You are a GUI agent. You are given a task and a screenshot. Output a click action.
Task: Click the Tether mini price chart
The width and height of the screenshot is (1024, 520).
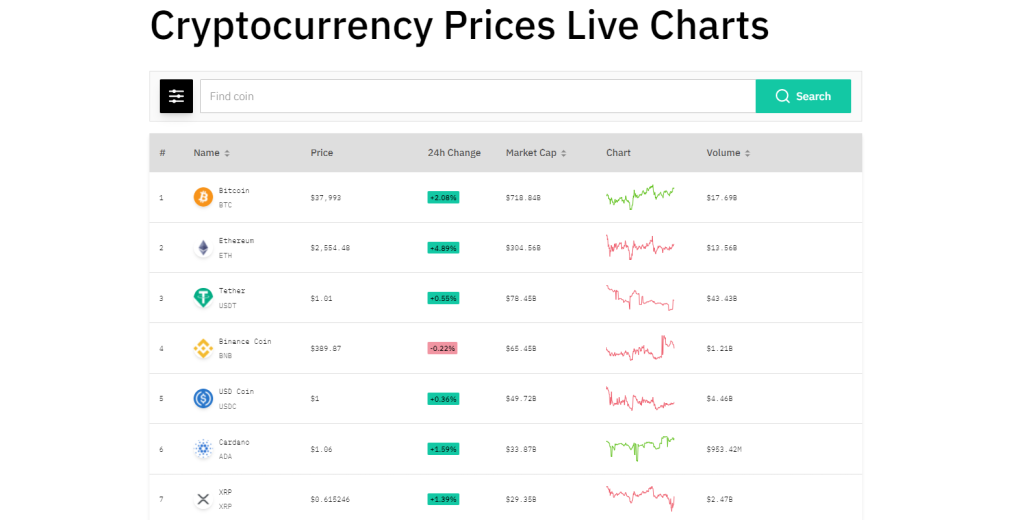[x=640, y=298]
